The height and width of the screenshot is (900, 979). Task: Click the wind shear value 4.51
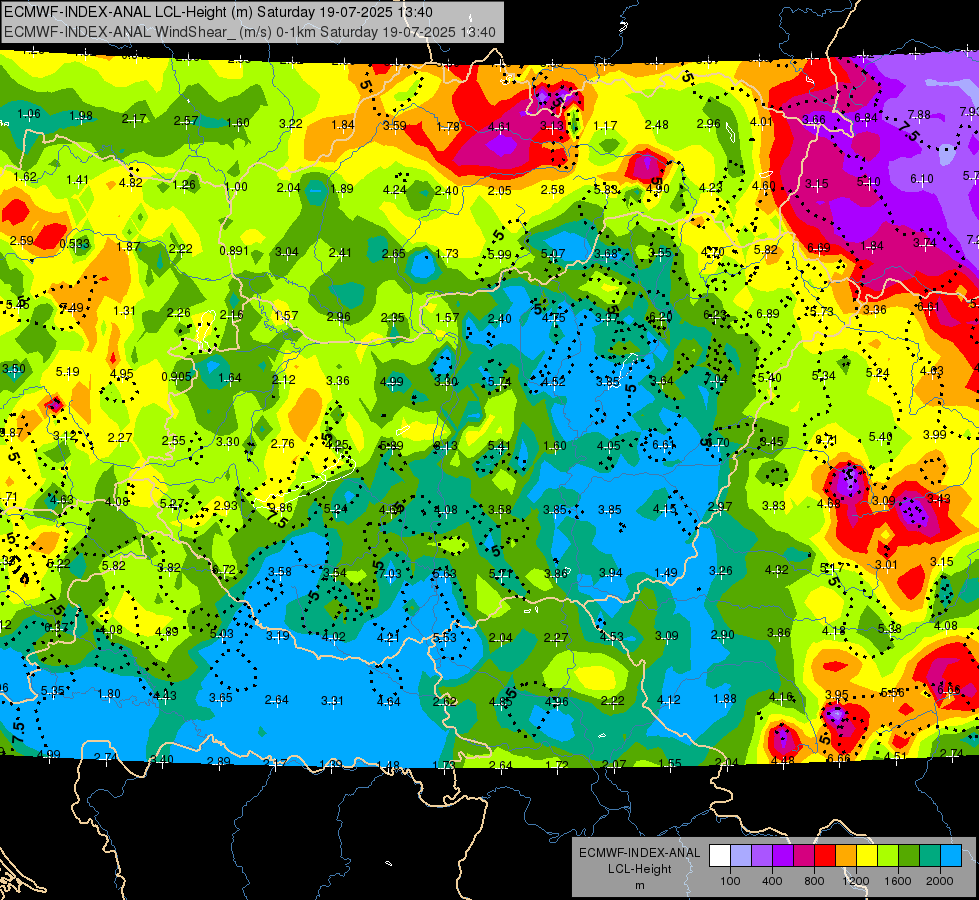[895, 756]
